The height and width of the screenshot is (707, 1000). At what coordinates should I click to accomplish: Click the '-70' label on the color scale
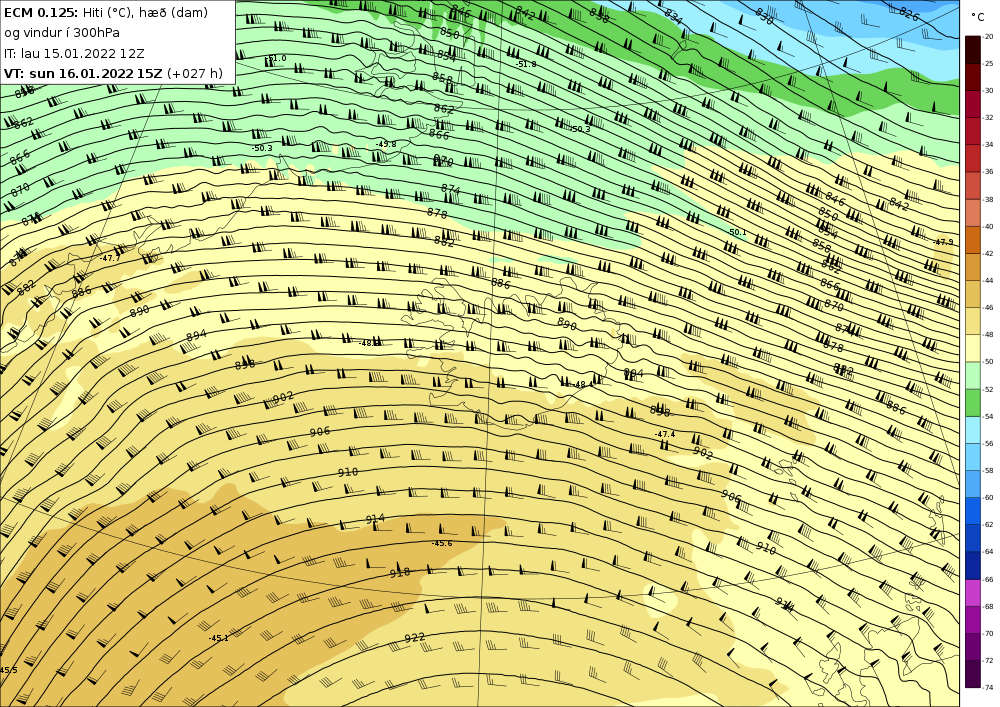989,634
